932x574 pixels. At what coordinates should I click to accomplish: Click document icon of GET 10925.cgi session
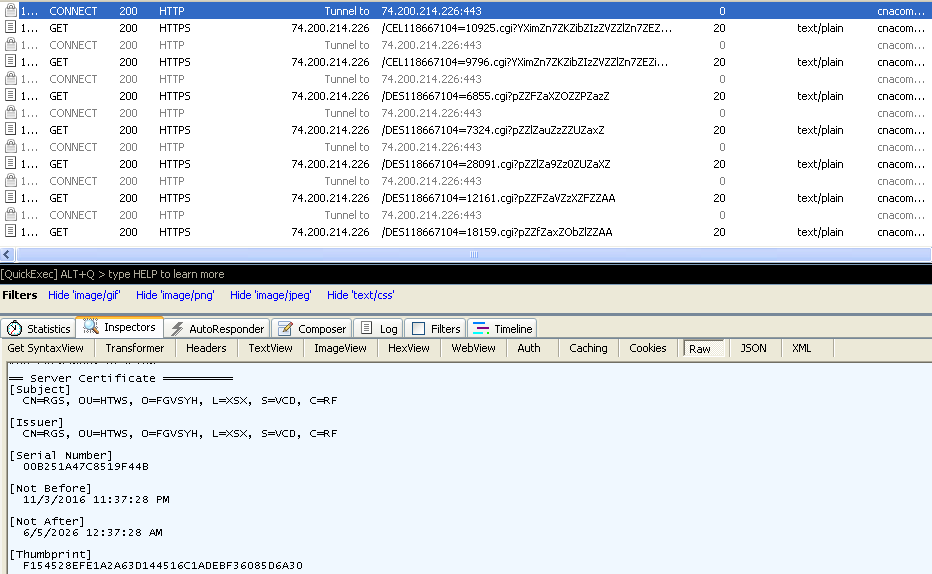point(10,28)
